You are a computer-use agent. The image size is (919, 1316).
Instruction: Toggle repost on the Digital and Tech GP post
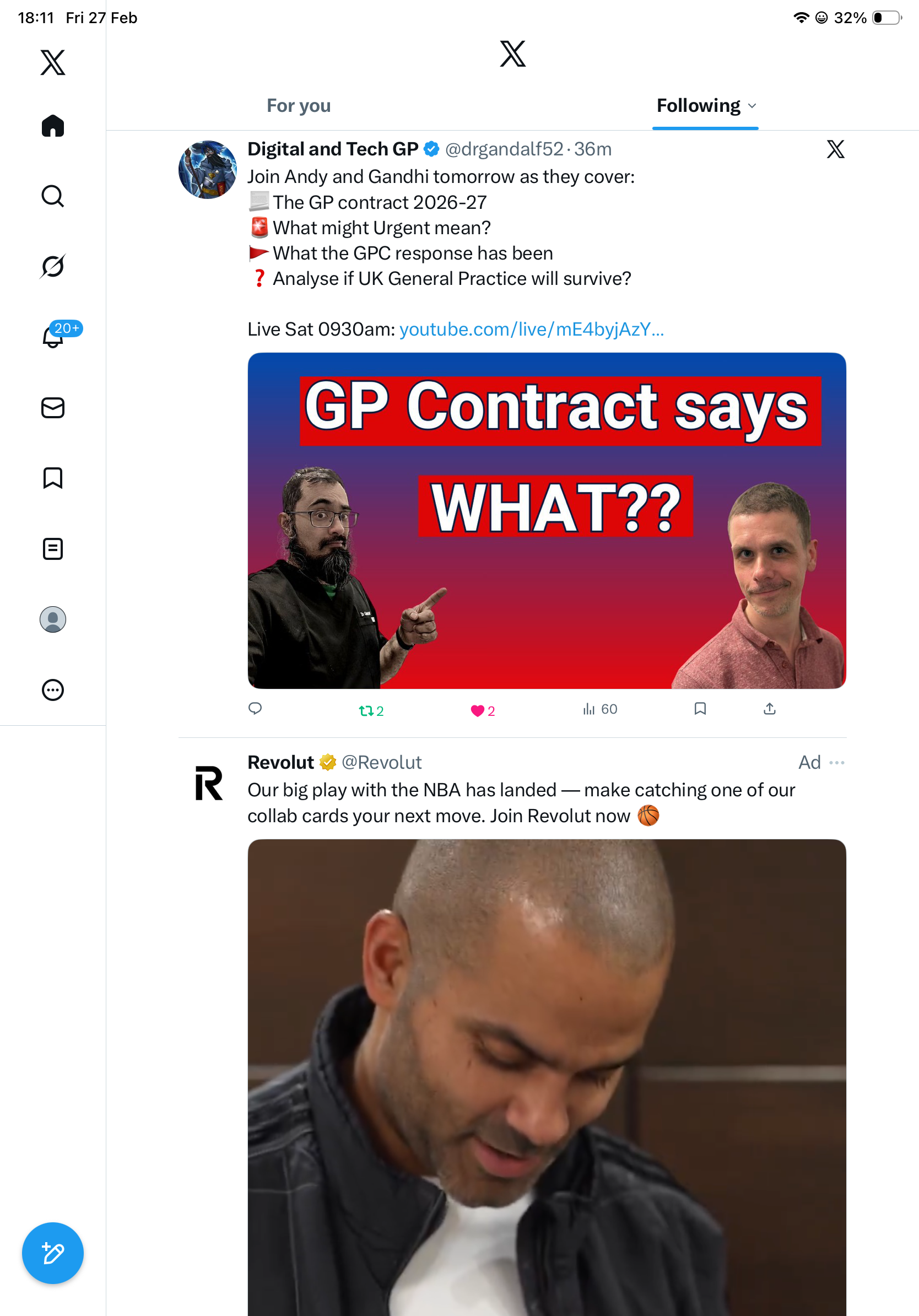371,711
